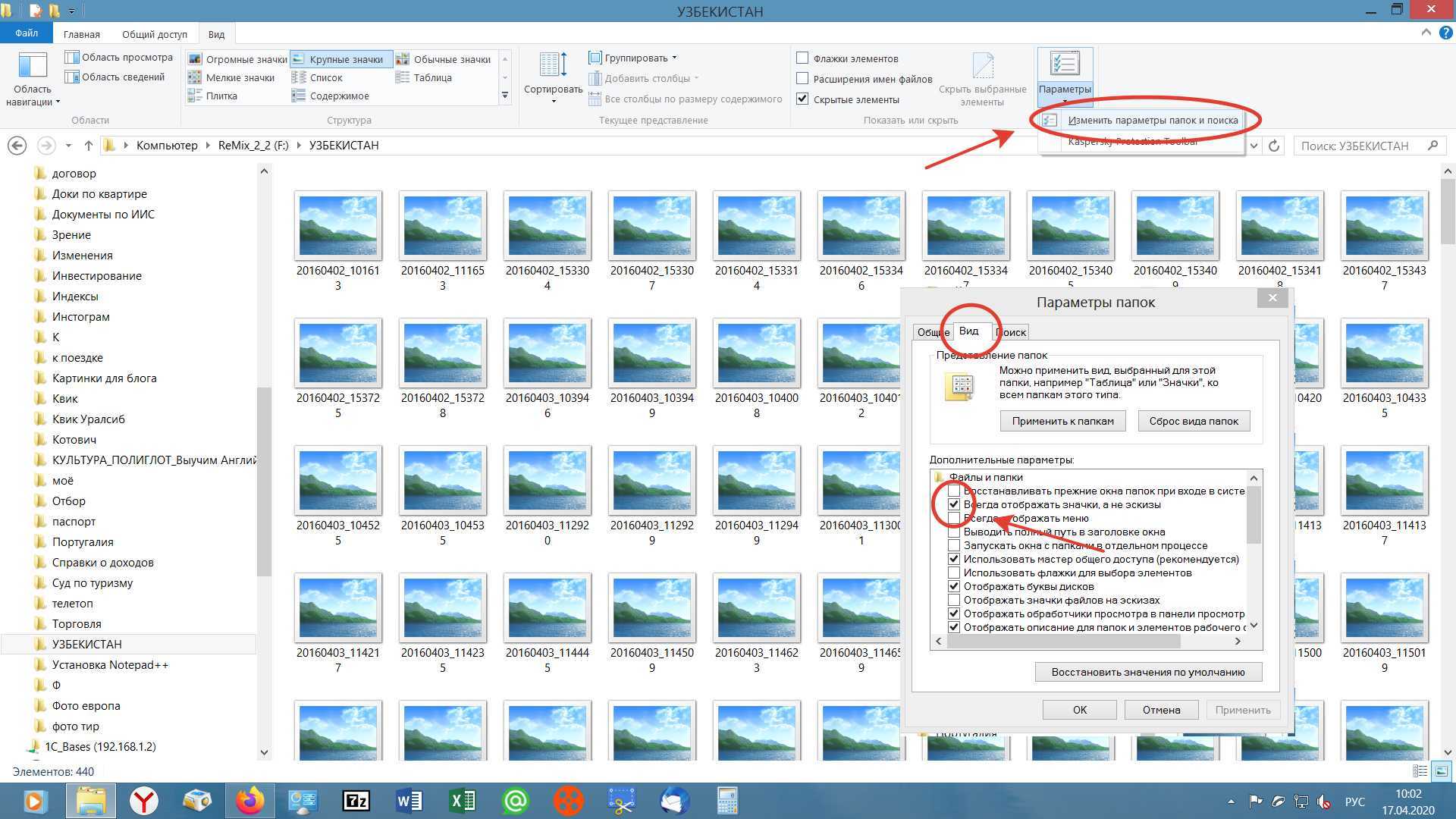
Task: Choose the Плитка layout
Action: [x=213, y=96]
